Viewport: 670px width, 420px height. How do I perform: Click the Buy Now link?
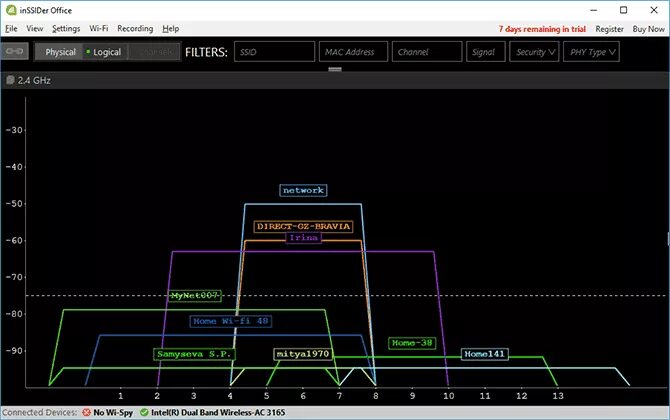pyautogui.click(x=648, y=29)
